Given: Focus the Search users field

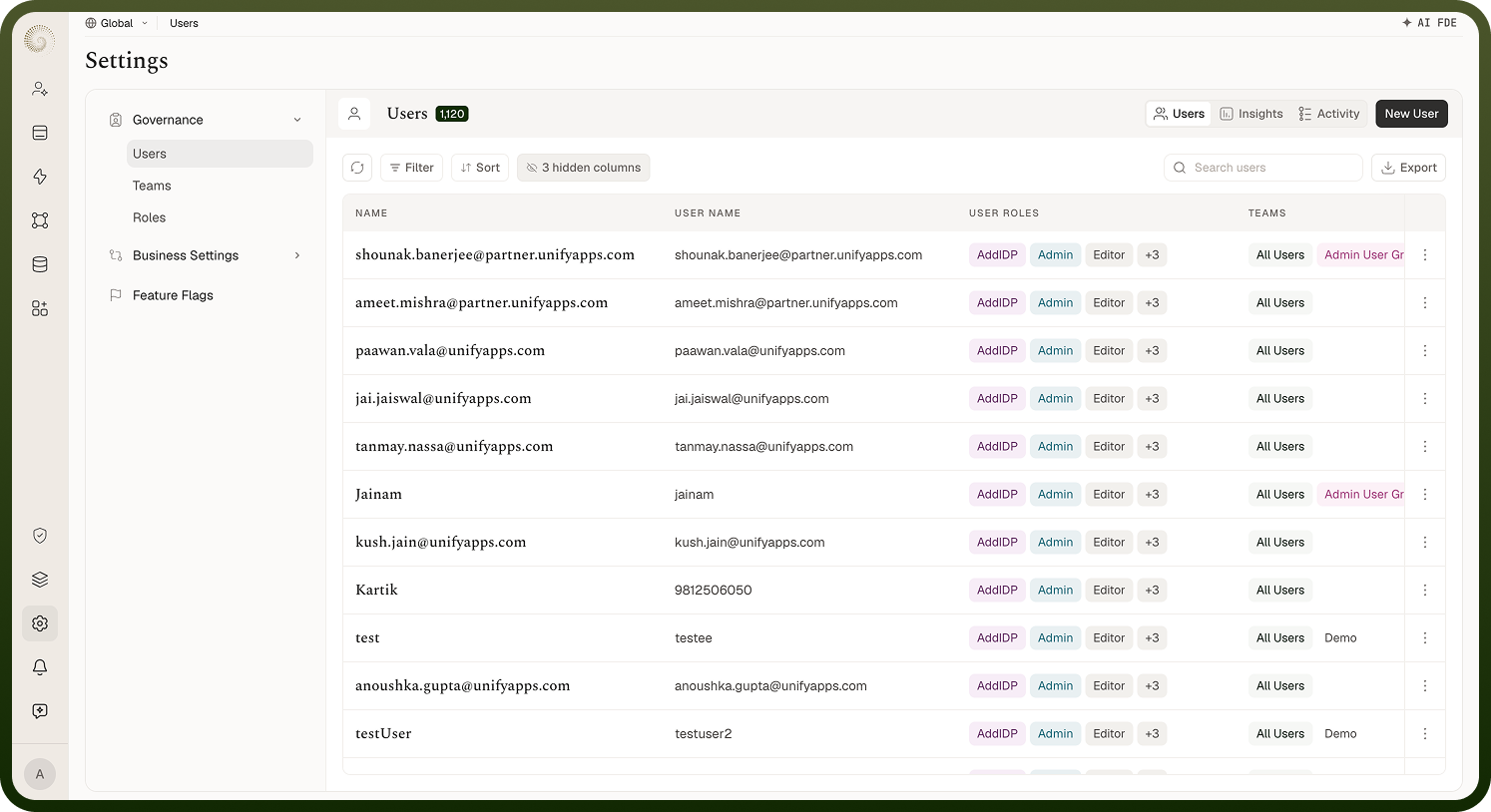Looking at the screenshot, I should (x=1263, y=168).
